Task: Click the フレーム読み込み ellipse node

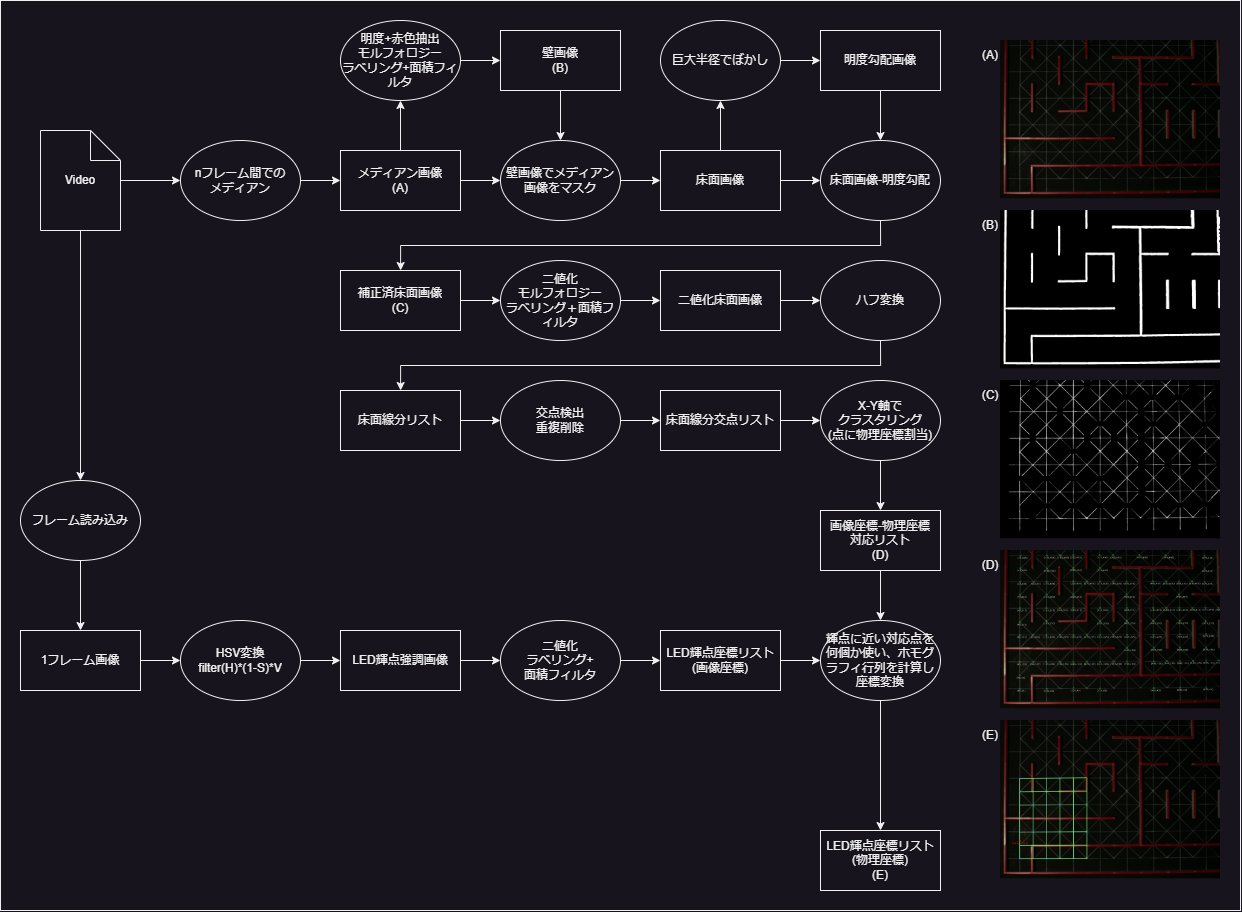Action: 80,520
